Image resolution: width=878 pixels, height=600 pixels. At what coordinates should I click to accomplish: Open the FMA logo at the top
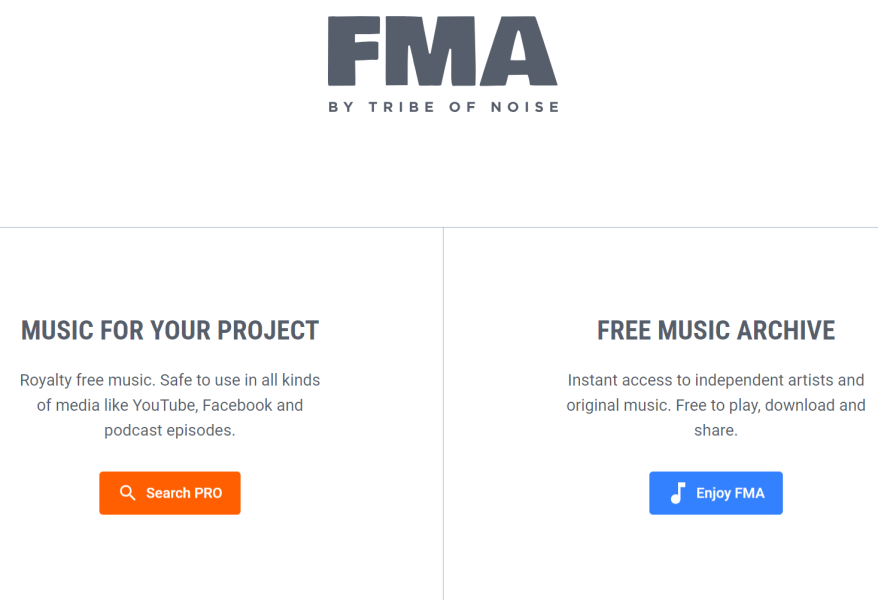[x=443, y=64]
